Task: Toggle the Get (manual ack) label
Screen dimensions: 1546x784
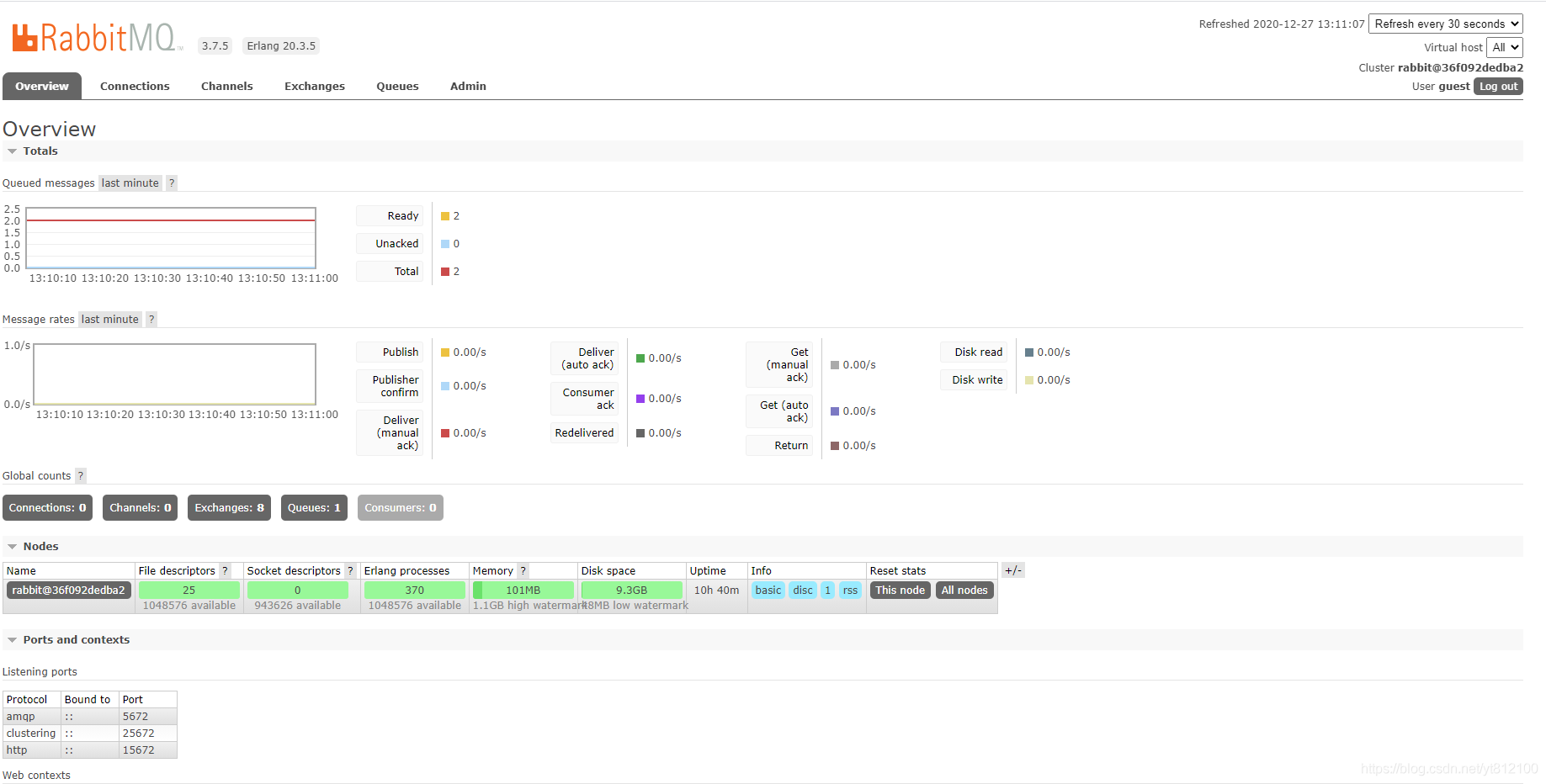Action: [x=779, y=365]
